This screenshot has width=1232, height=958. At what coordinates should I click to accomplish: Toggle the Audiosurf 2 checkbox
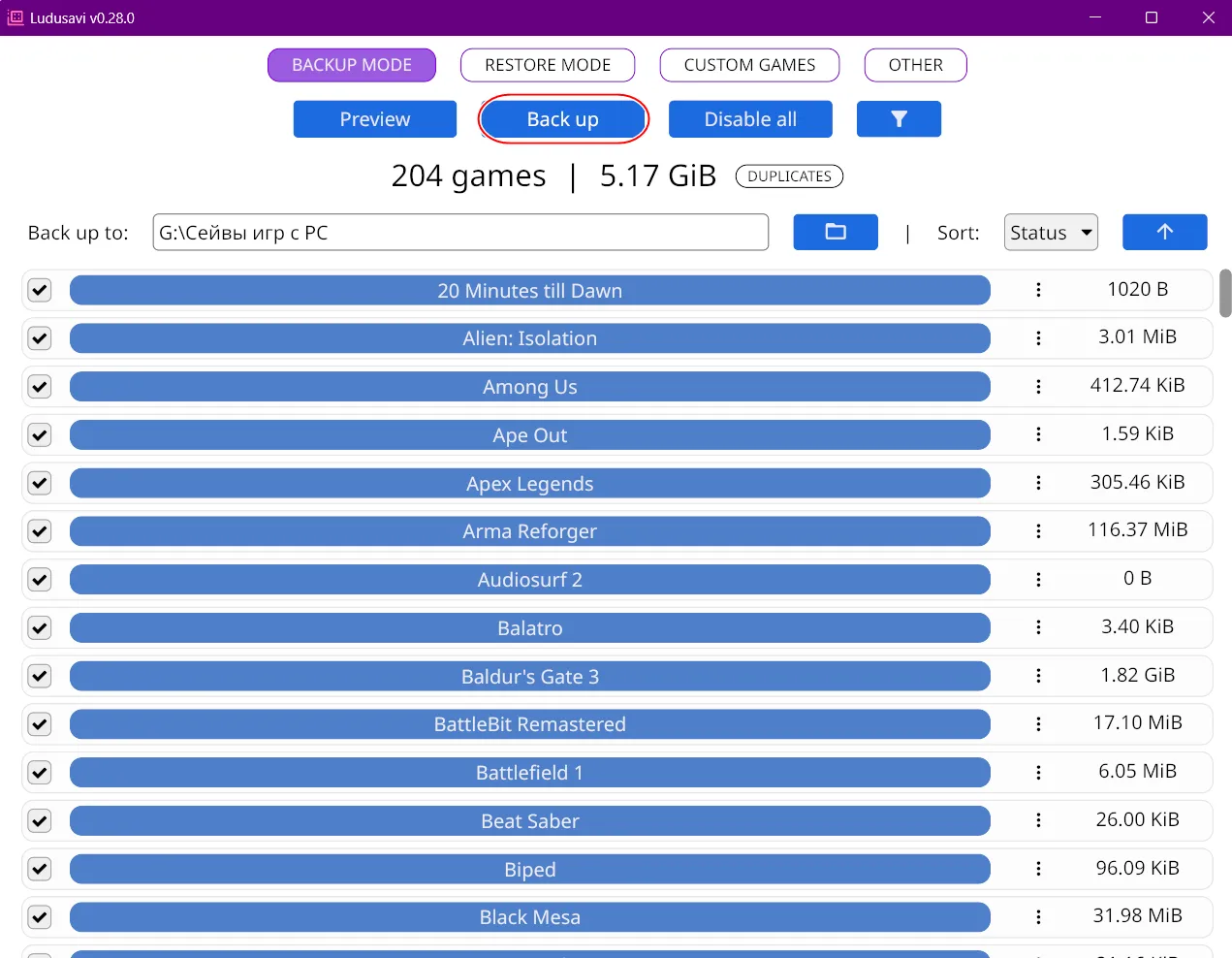40,580
